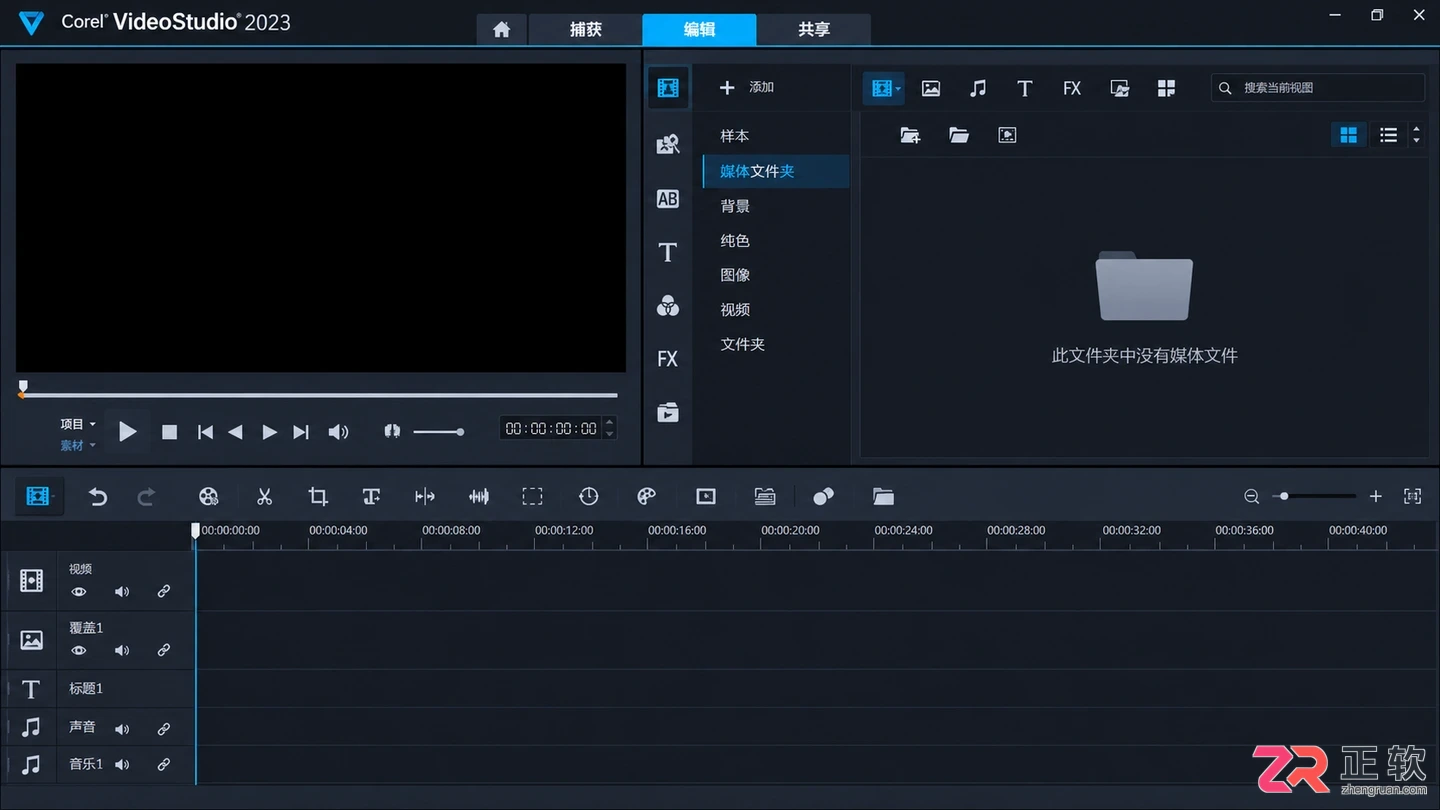Mute the 声音 track

tap(122, 729)
